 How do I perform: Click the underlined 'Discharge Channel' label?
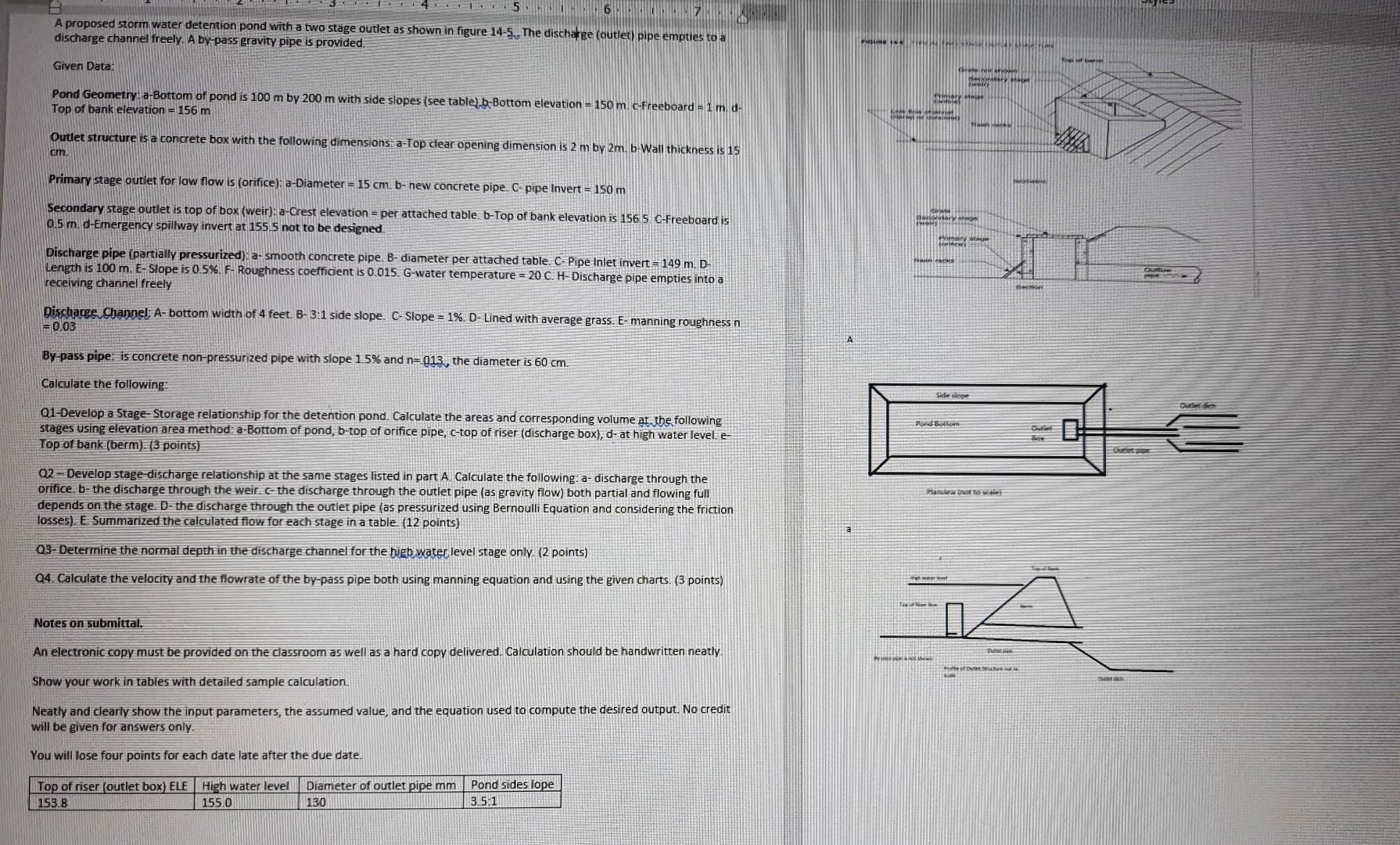[x=98, y=312]
